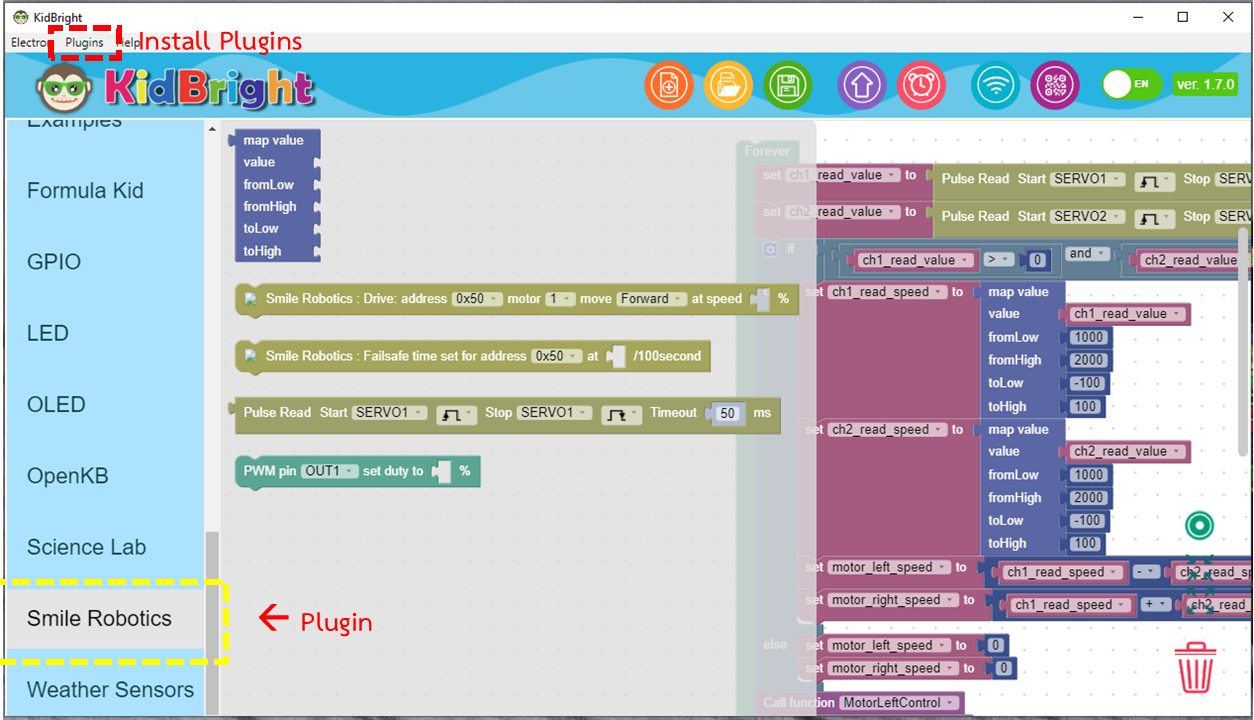This screenshot has width=1254, height=720.
Task: Open the 'and' logic operator dropdown
Action: 1086,254
